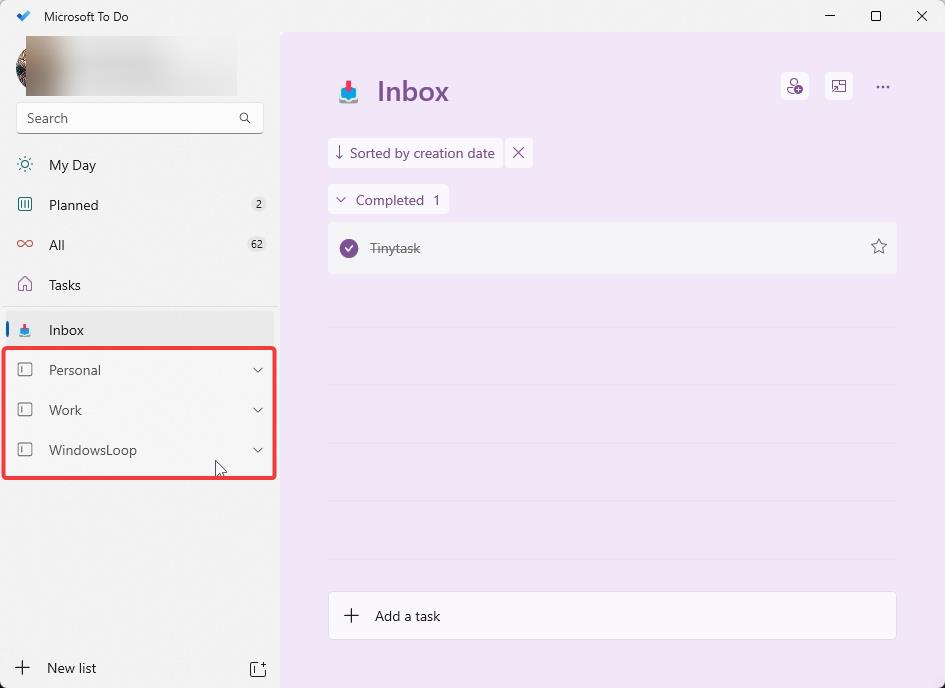
Task: Open the My Day list
Action: pos(140,165)
